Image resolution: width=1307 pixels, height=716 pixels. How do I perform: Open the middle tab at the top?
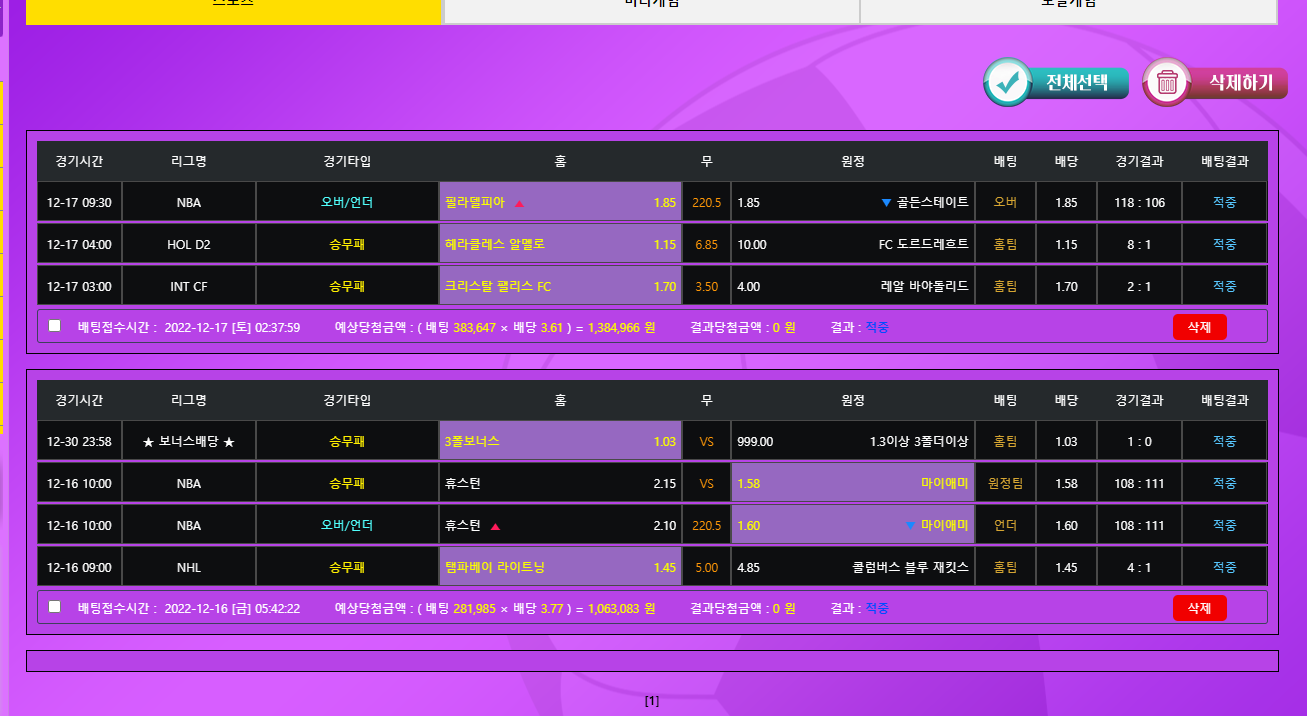tap(651, 8)
